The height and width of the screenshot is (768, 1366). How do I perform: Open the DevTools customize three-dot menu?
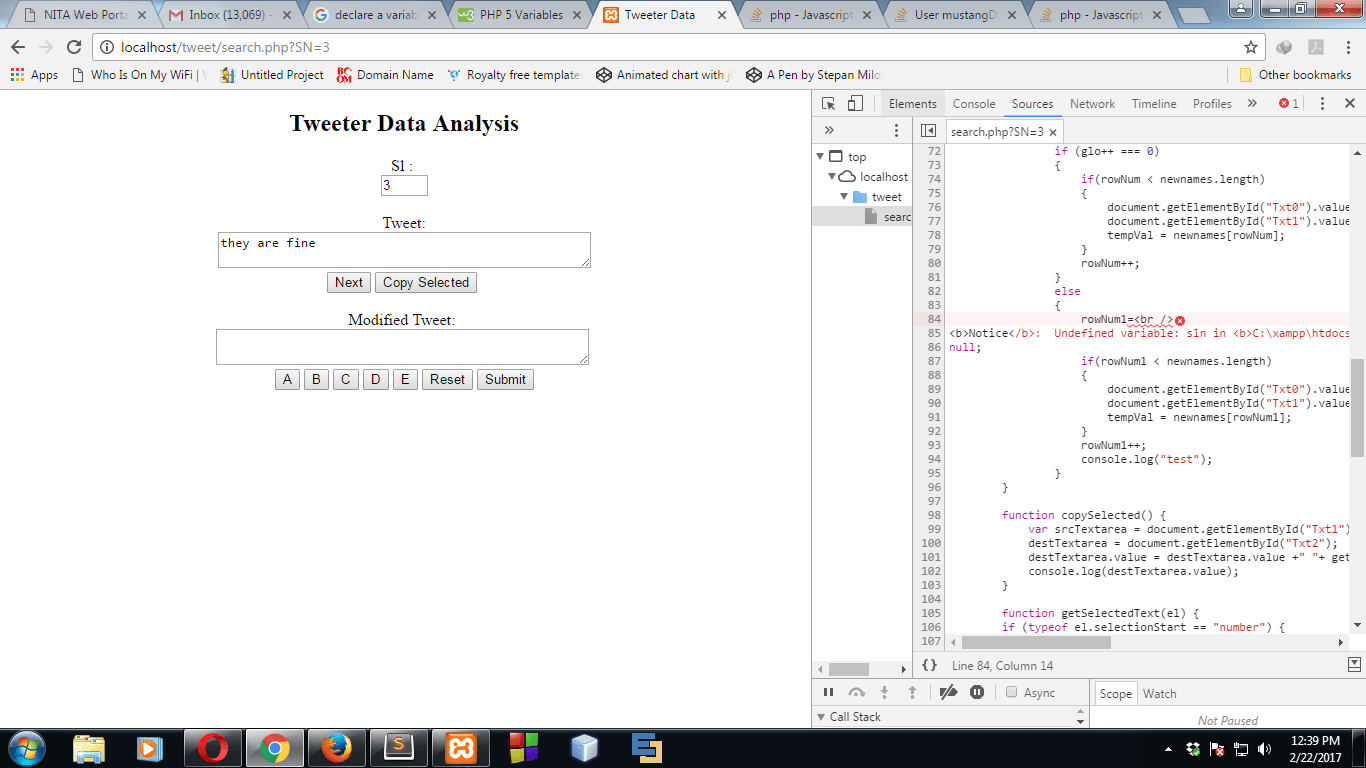click(1322, 103)
